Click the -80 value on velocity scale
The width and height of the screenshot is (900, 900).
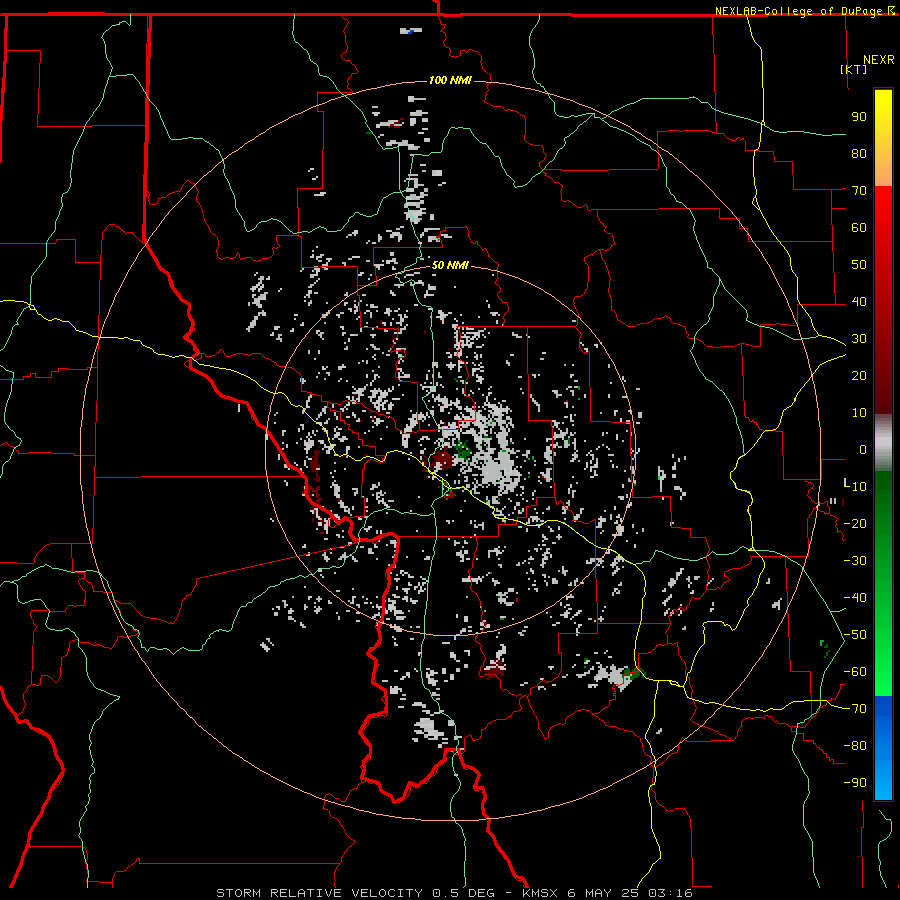click(855, 746)
